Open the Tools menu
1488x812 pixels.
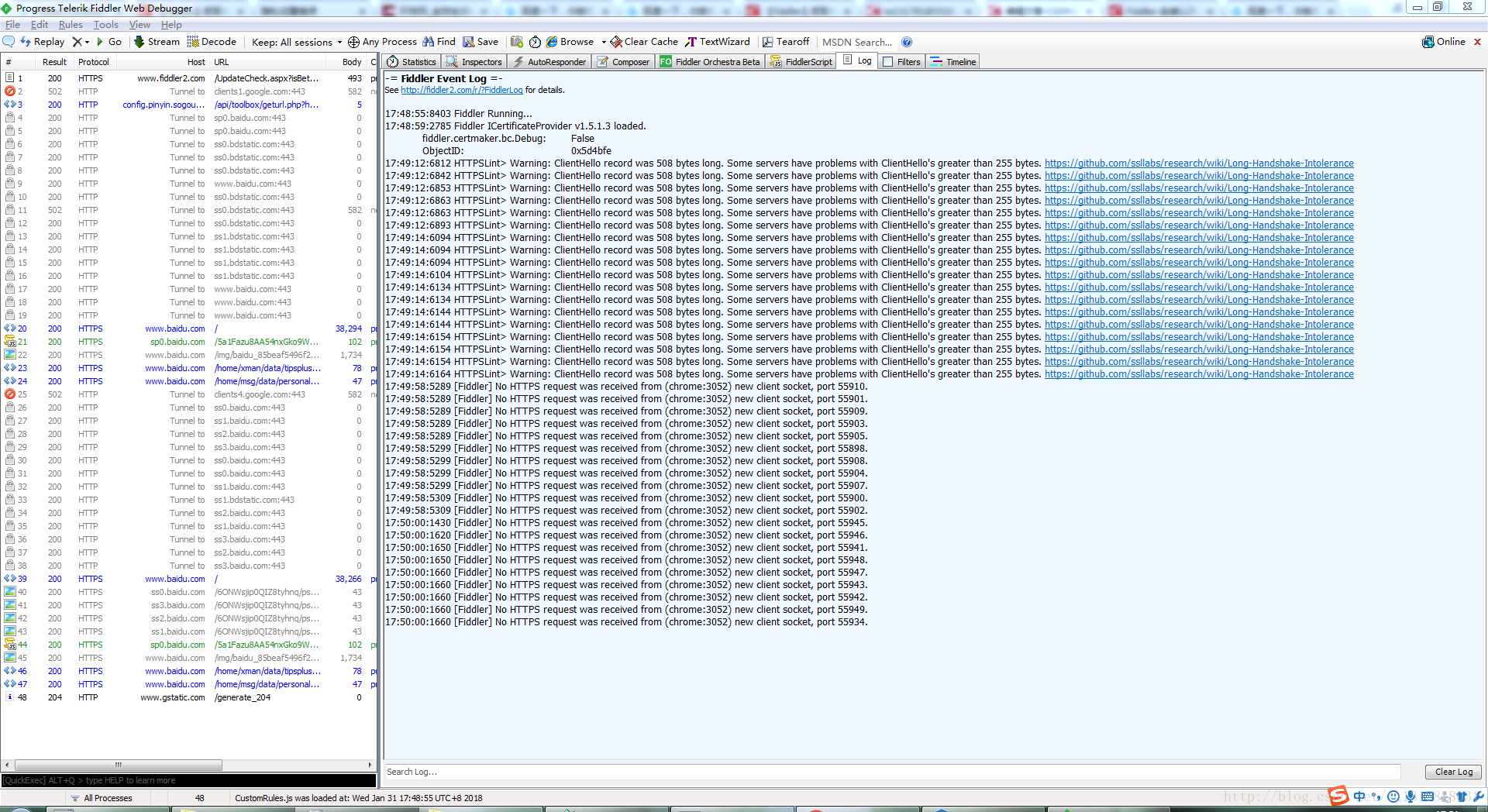(106, 25)
